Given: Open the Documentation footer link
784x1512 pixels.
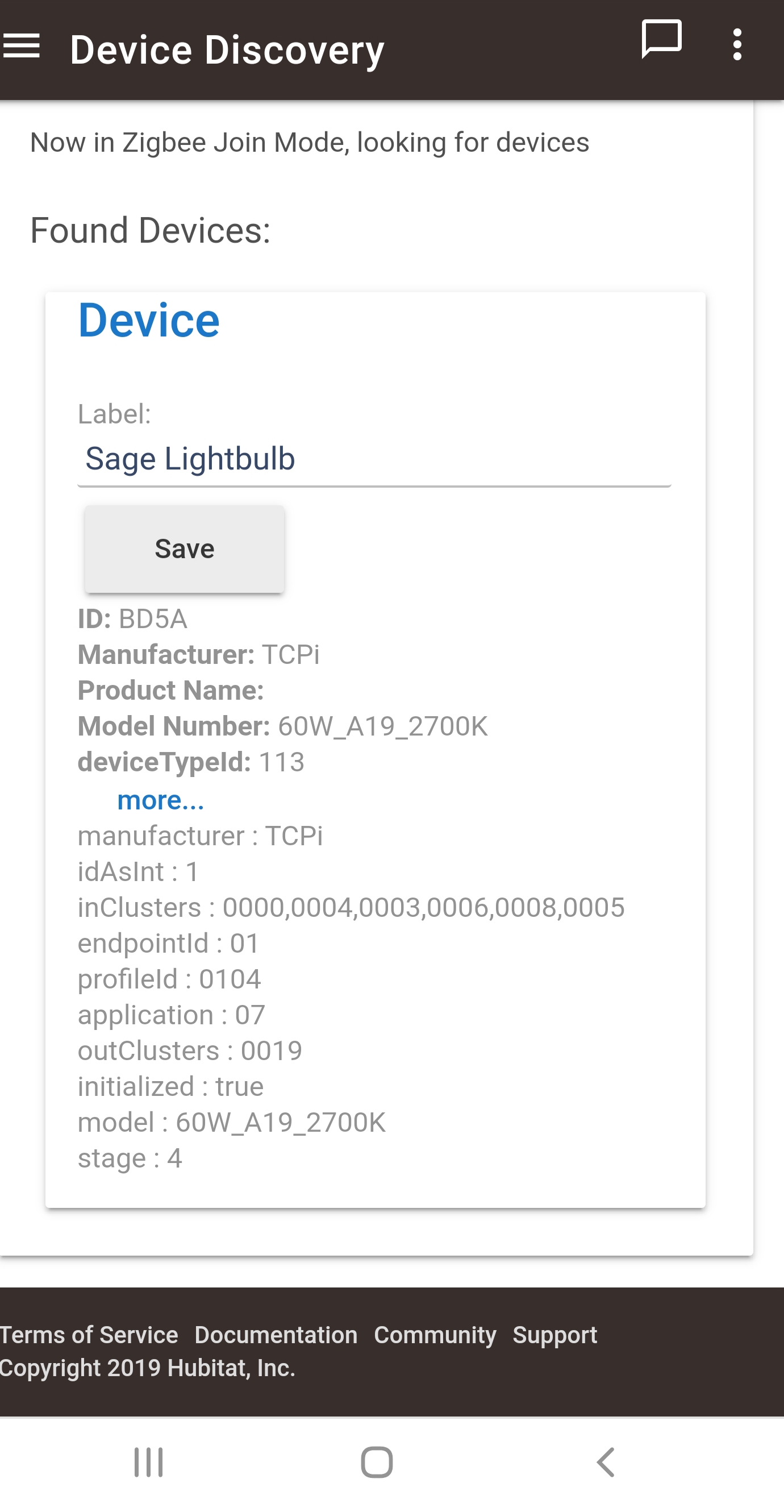Looking at the screenshot, I should pyautogui.click(x=276, y=1334).
